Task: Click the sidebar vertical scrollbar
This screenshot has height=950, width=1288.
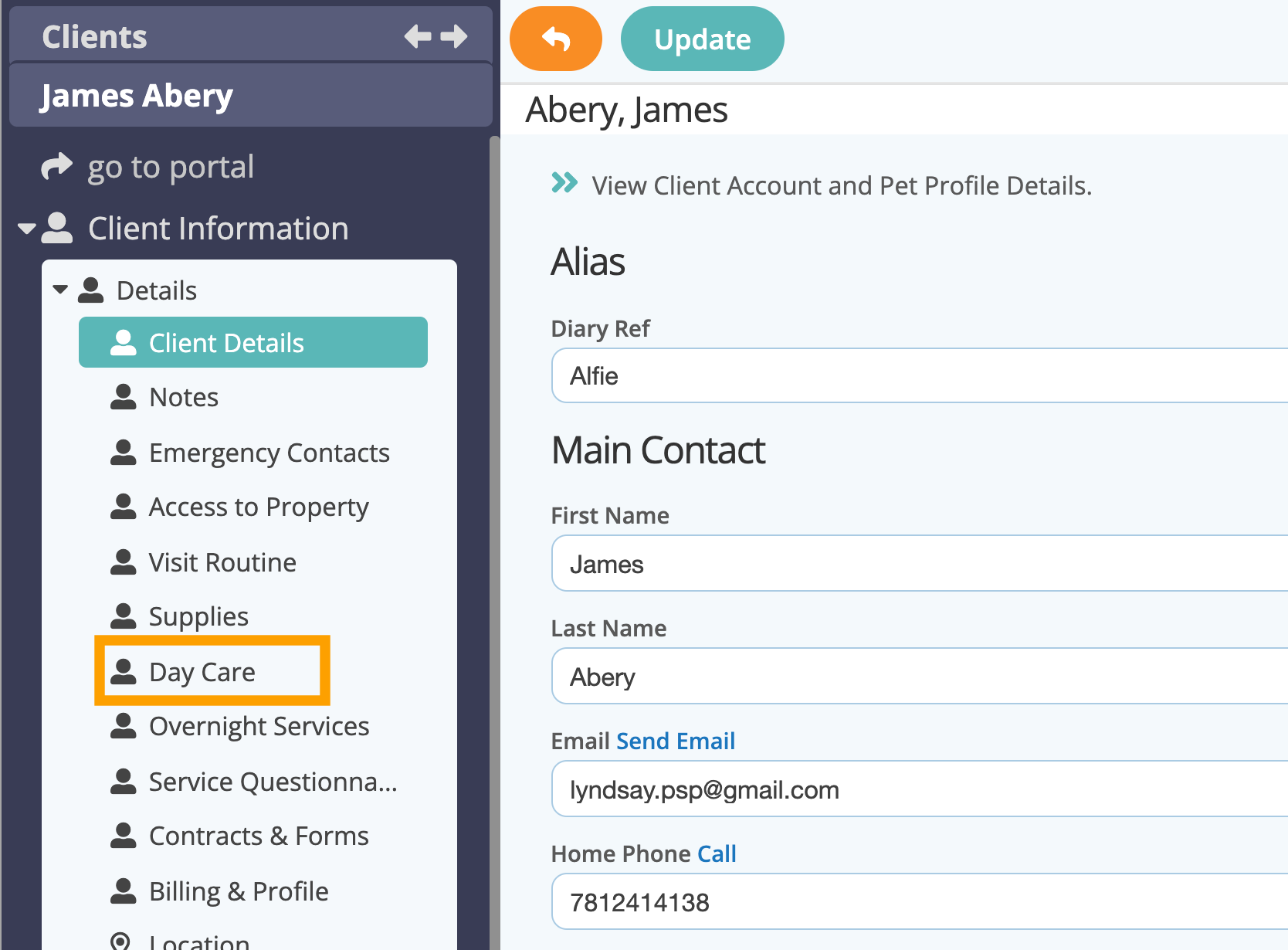Action: (x=495, y=541)
